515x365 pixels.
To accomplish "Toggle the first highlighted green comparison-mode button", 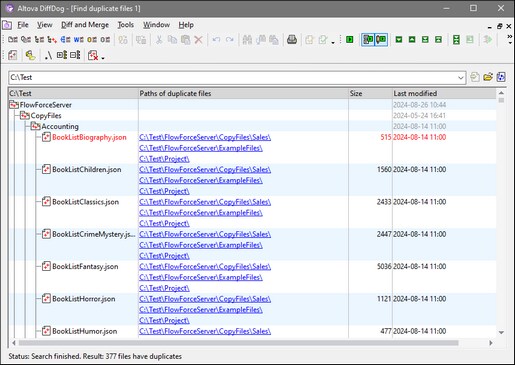I will (x=368, y=40).
